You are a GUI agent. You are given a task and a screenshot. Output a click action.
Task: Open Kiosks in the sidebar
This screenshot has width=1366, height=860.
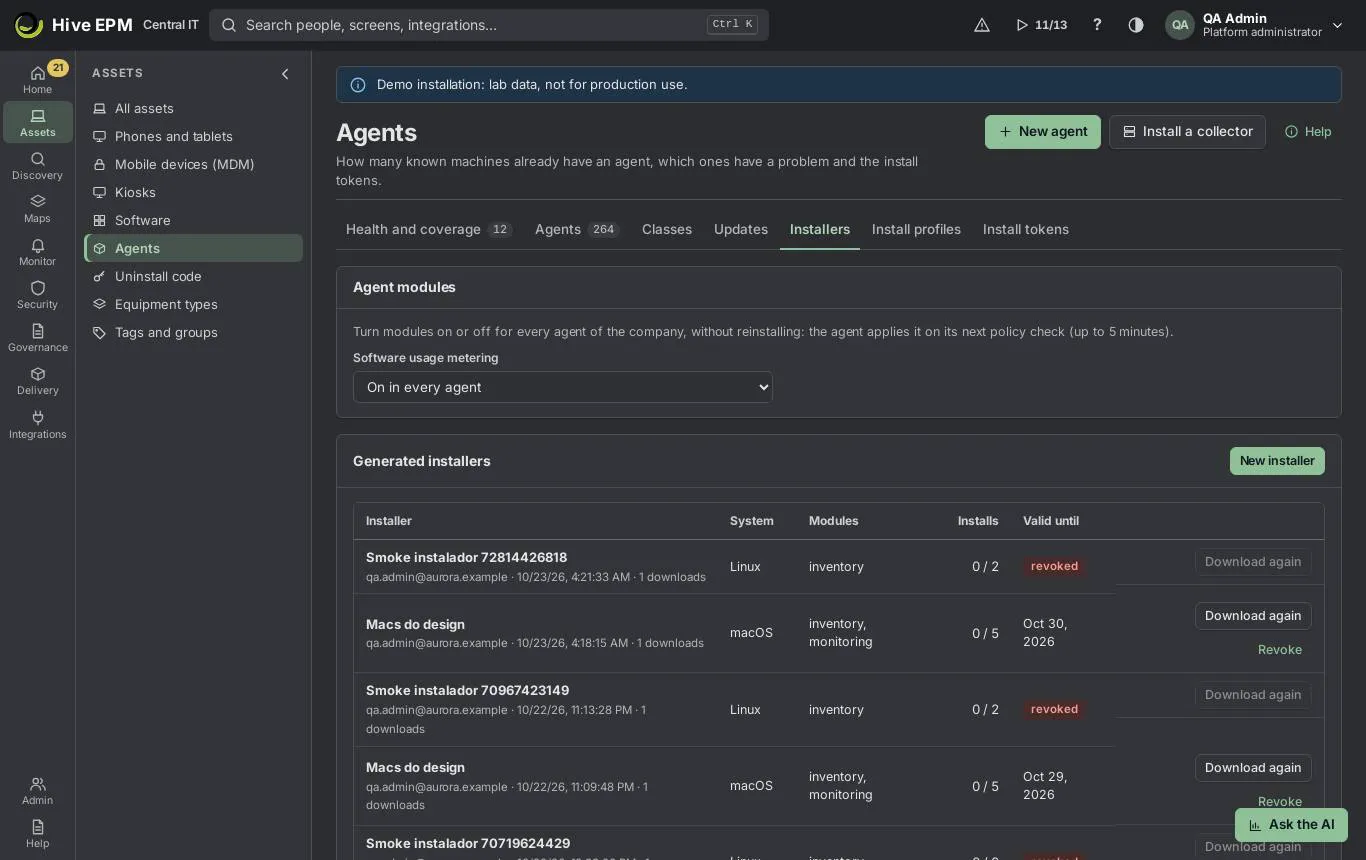194,192
